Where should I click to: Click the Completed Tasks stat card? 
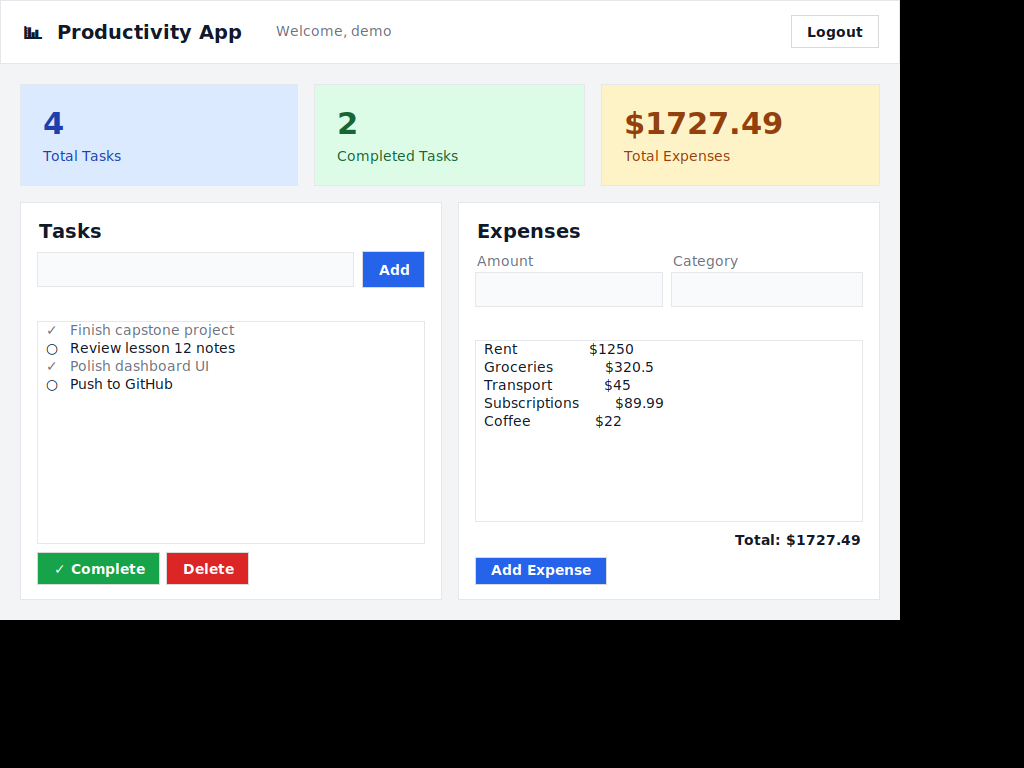[449, 135]
